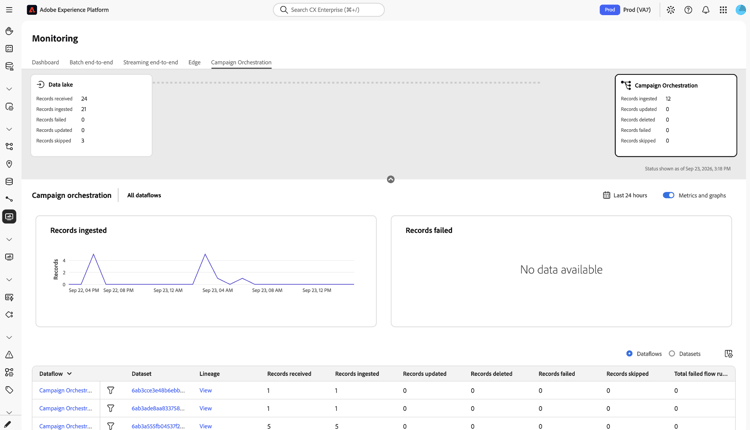
Task: Click the tag icon in sidebar
Action: pos(9,390)
